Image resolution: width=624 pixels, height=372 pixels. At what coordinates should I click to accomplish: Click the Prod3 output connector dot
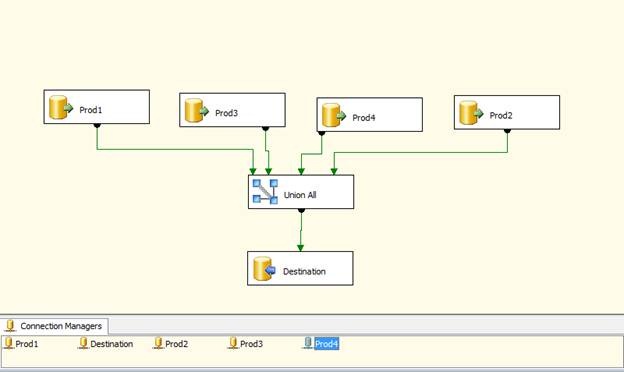(x=265, y=129)
